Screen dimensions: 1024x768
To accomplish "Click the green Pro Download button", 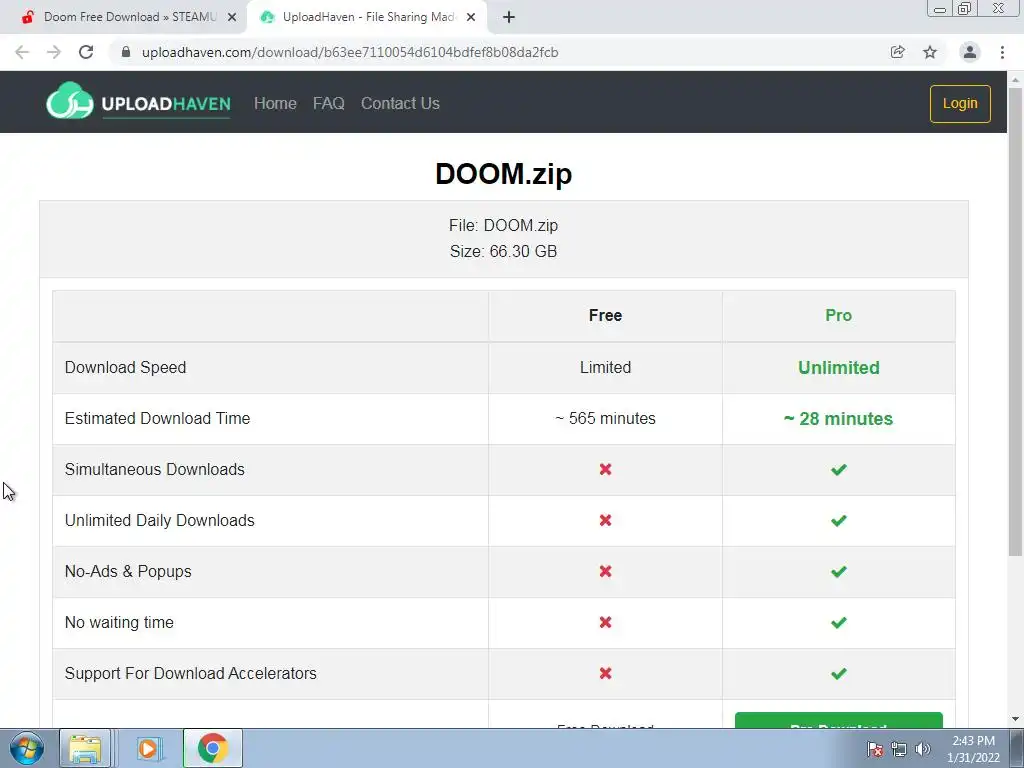I will tap(839, 720).
